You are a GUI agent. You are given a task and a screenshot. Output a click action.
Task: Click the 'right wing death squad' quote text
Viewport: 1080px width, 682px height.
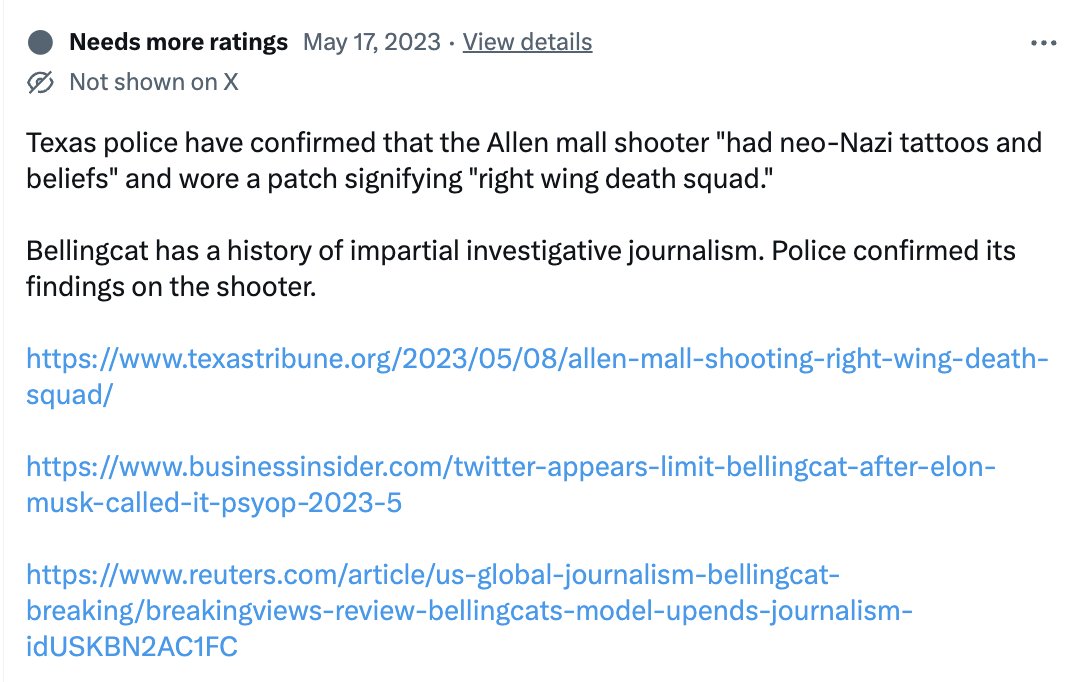620,179
